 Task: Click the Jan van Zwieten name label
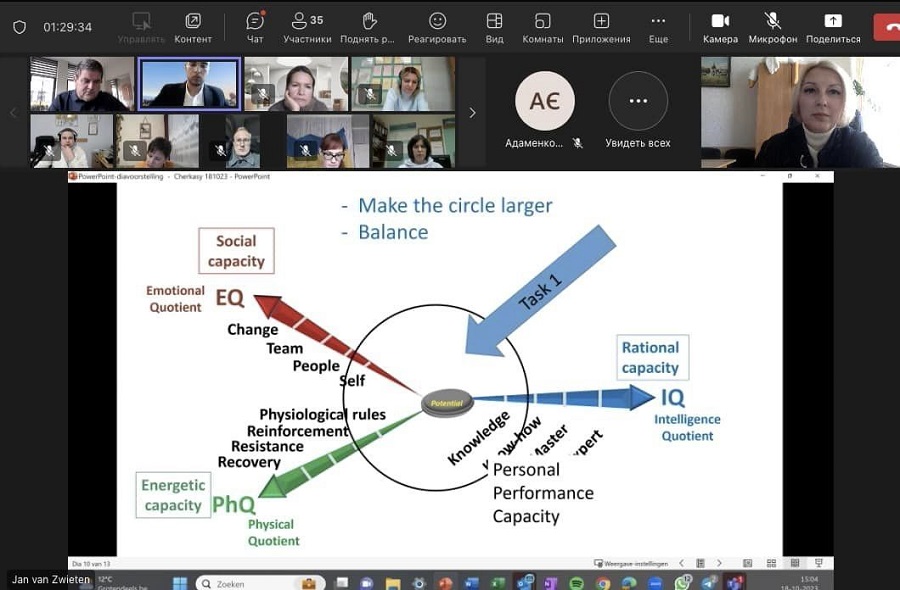(x=51, y=579)
